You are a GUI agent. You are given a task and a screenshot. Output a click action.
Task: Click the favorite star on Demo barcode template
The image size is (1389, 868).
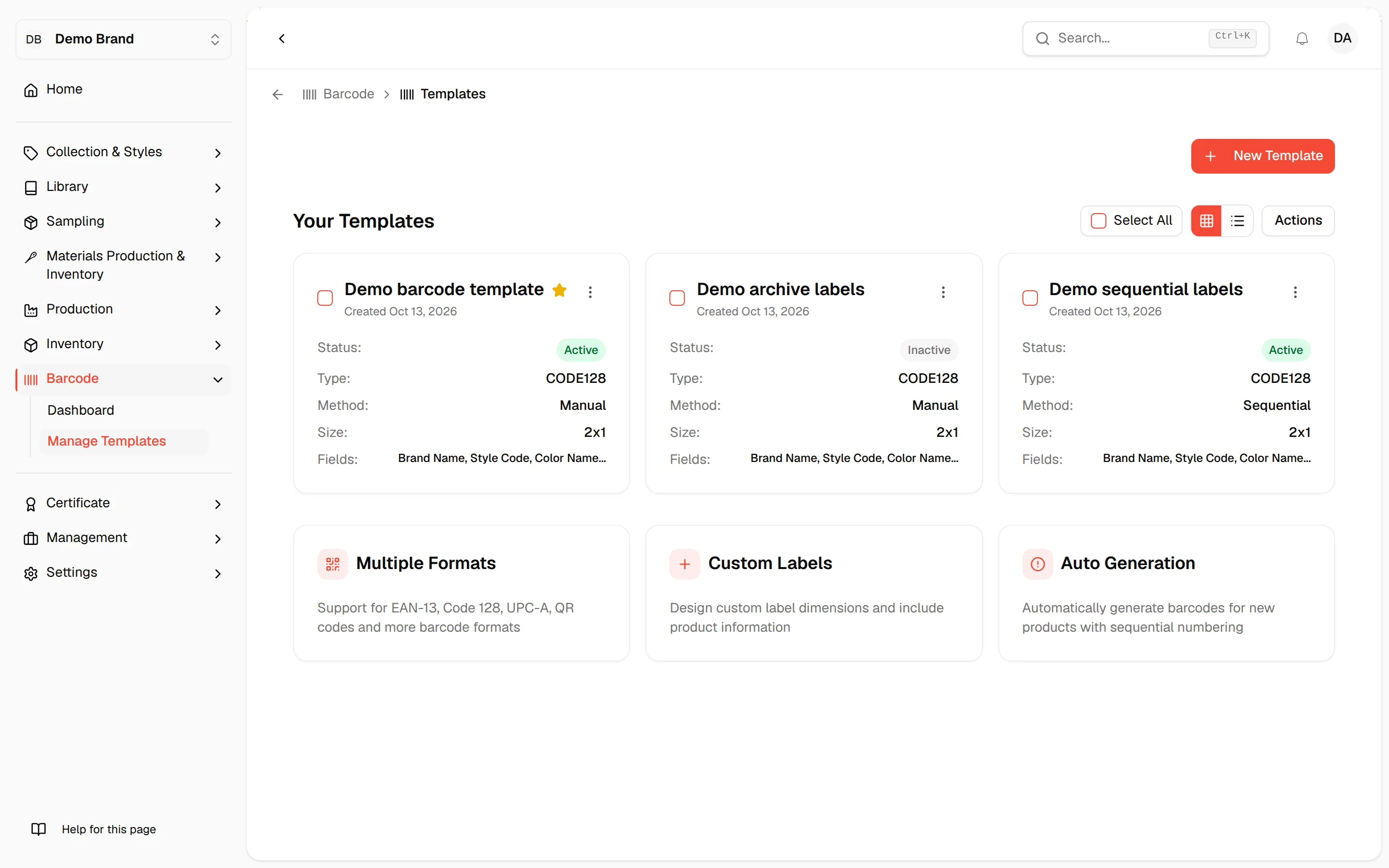point(559,290)
